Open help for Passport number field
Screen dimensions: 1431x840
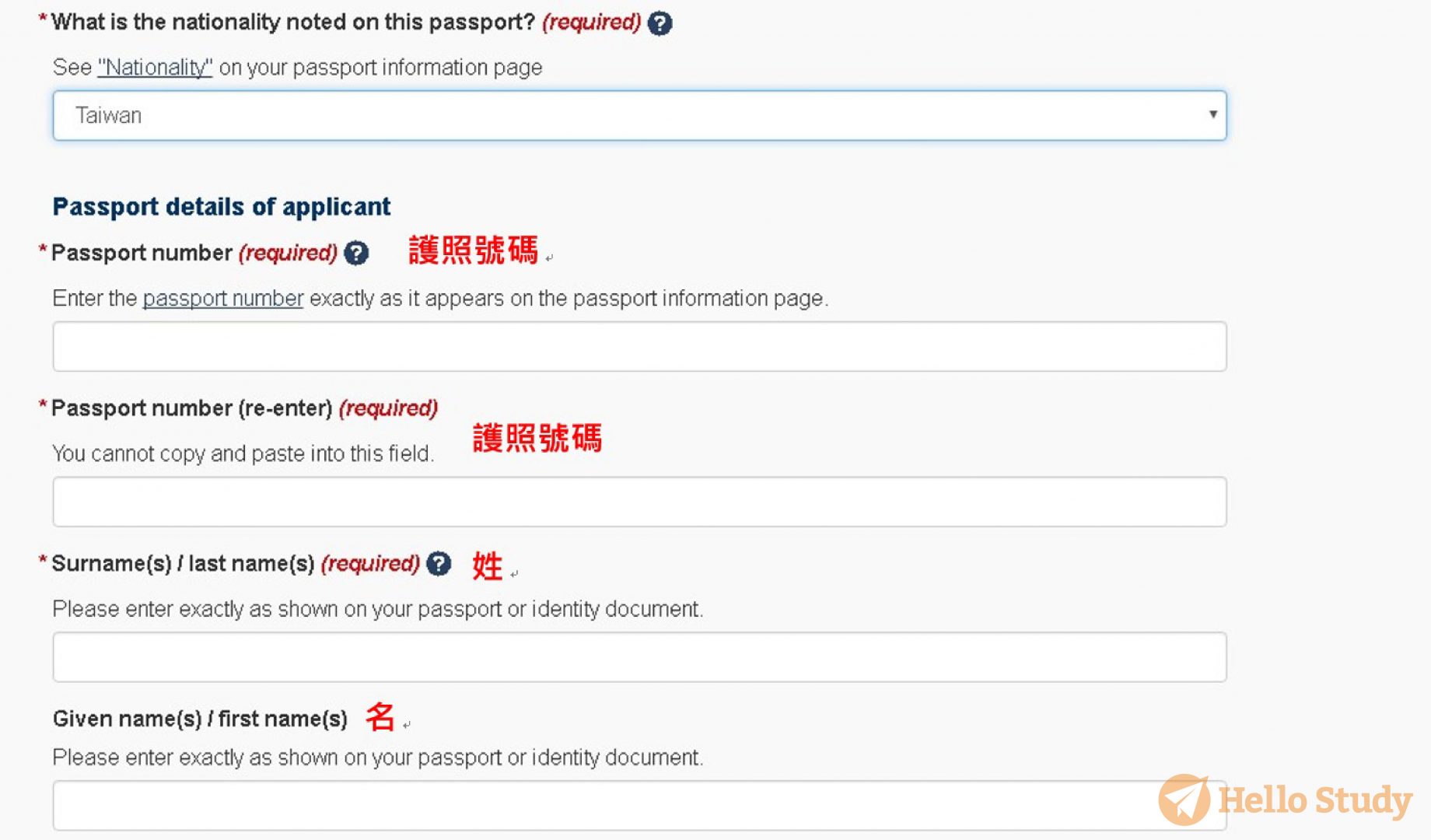click(x=356, y=253)
